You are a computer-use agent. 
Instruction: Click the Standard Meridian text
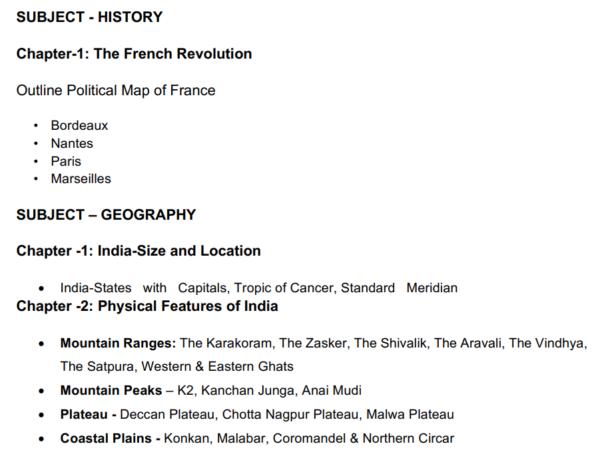pyautogui.click(x=399, y=288)
